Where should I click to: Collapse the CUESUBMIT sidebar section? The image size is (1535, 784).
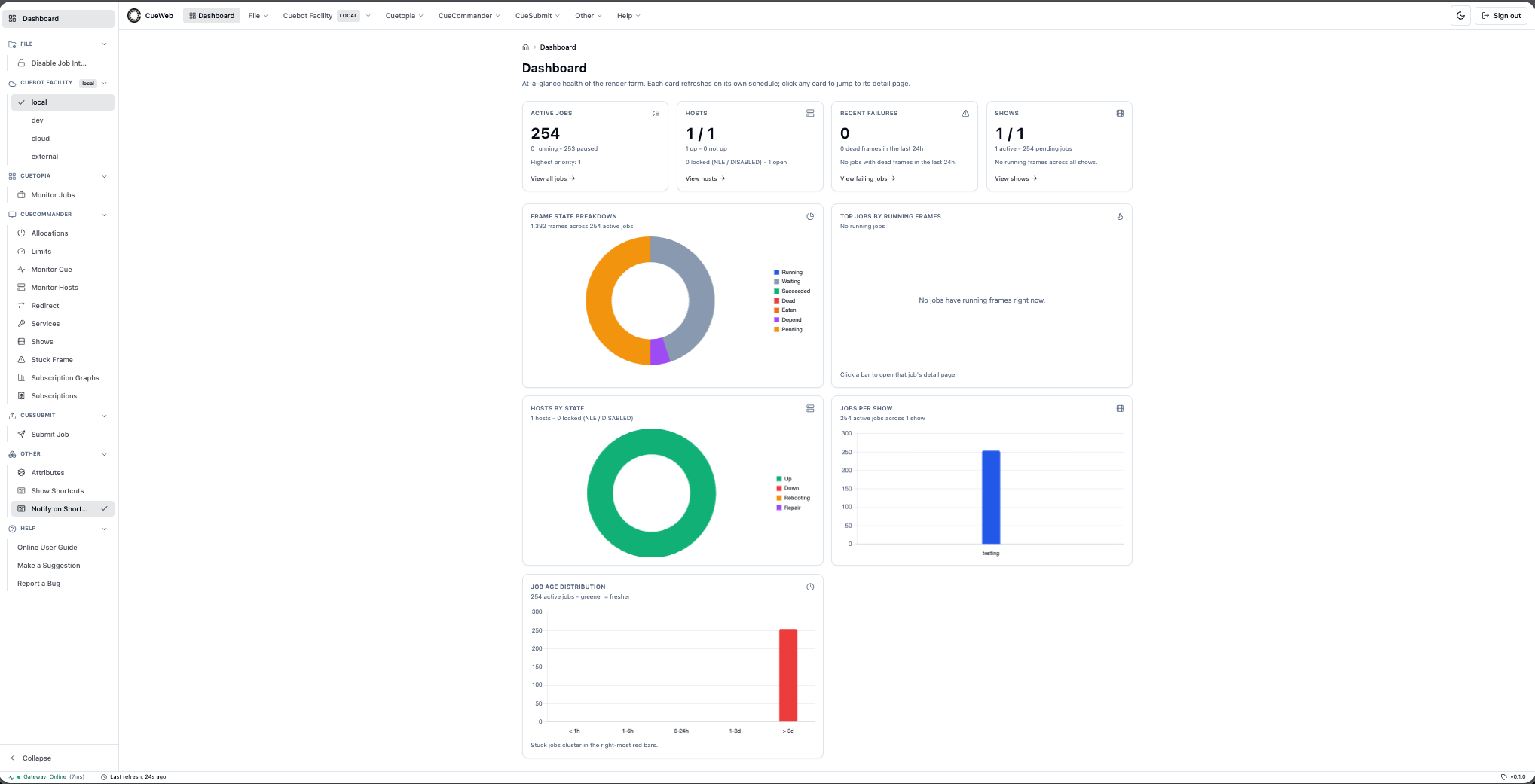coord(104,416)
